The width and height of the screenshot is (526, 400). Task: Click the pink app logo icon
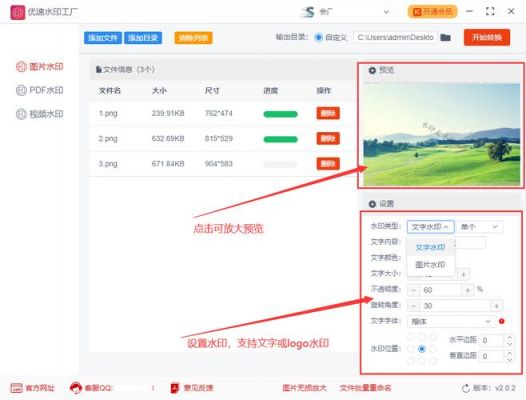pyautogui.click(x=17, y=12)
